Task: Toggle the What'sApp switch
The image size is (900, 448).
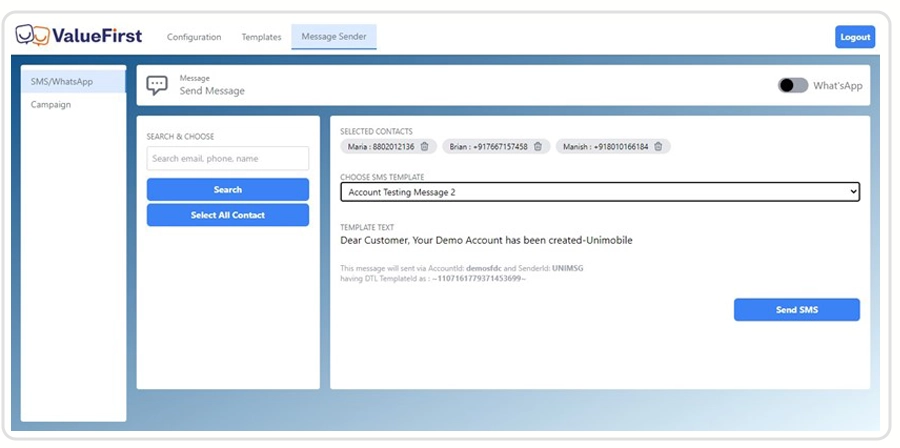Action: point(793,85)
